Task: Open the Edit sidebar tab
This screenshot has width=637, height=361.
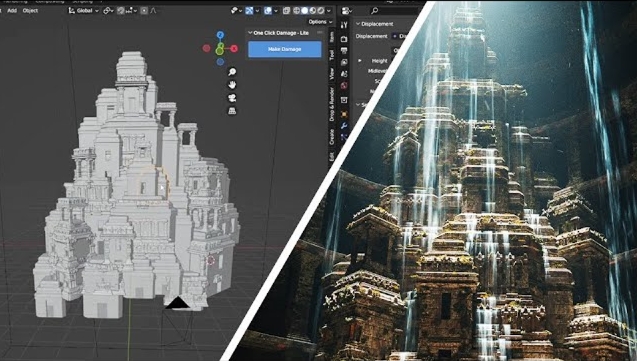Action: [x=332, y=156]
